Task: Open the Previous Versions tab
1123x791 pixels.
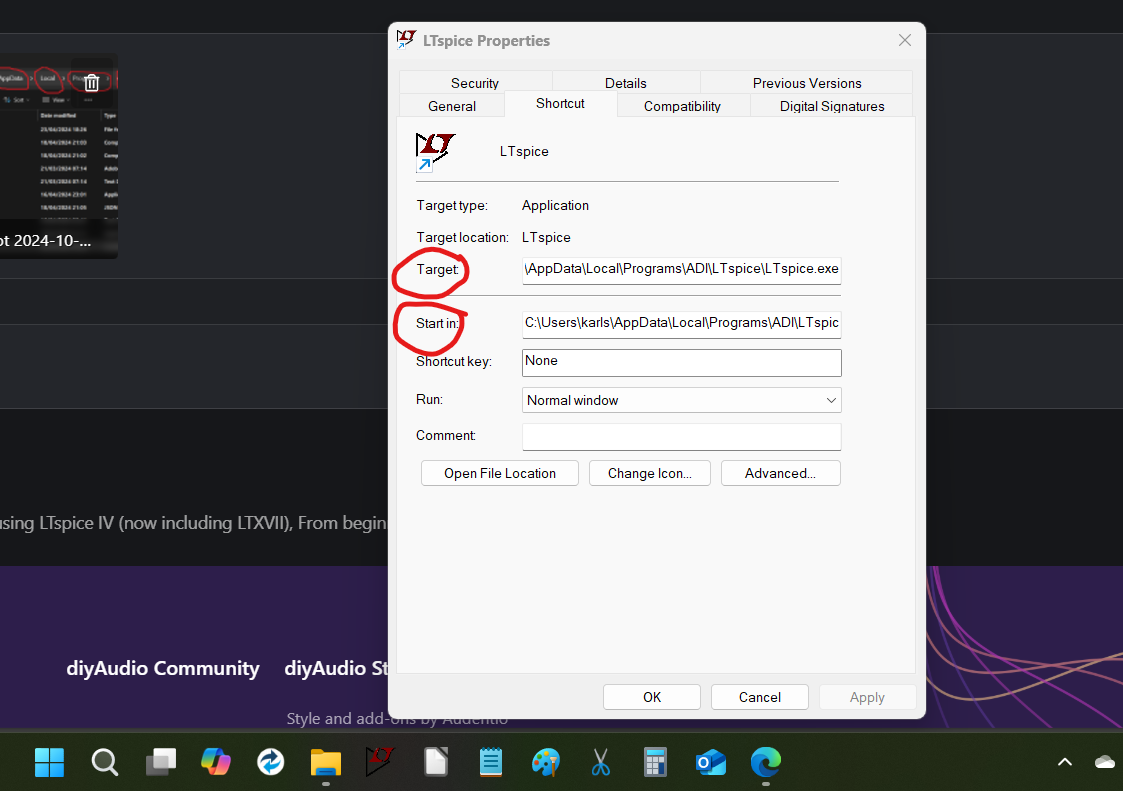Action: 806,83
